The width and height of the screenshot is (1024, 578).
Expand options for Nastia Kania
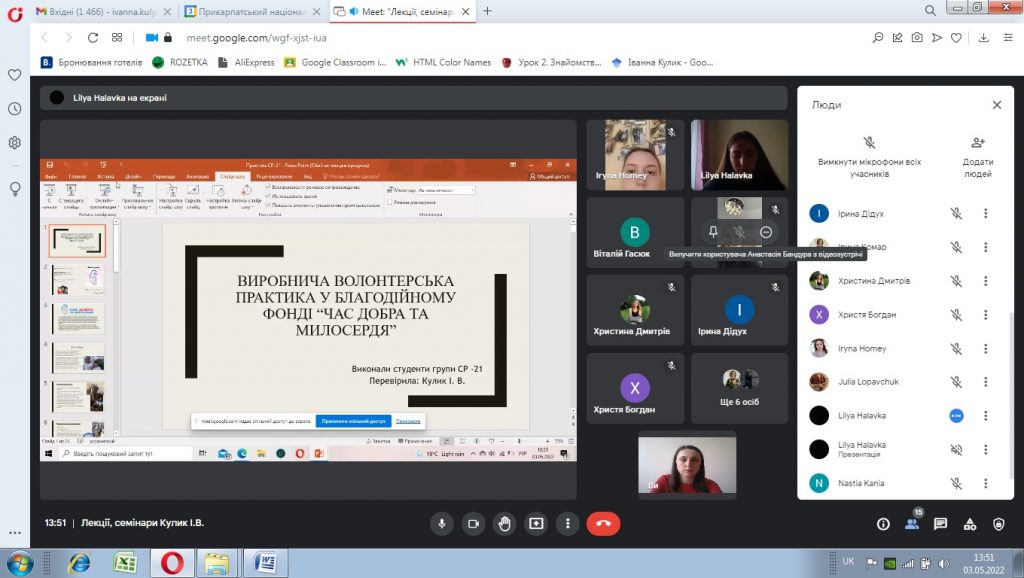(x=985, y=483)
